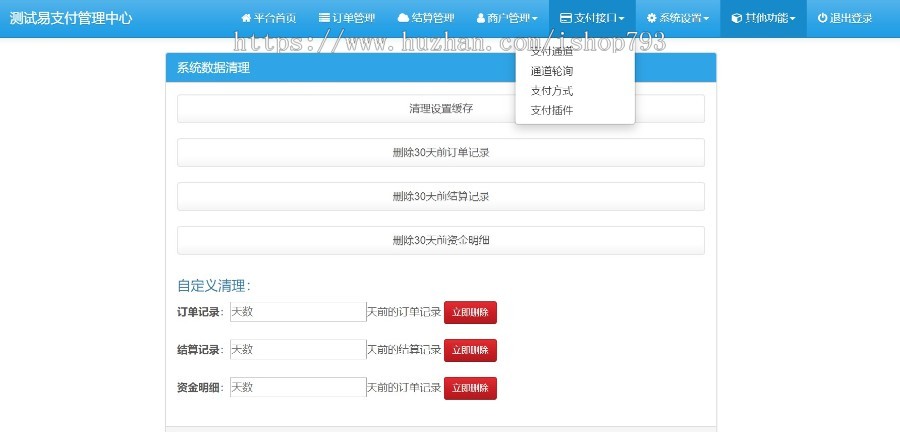The width and height of the screenshot is (900, 432).
Task: Click the cloud icon for 结算管理
Action: point(403,18)
